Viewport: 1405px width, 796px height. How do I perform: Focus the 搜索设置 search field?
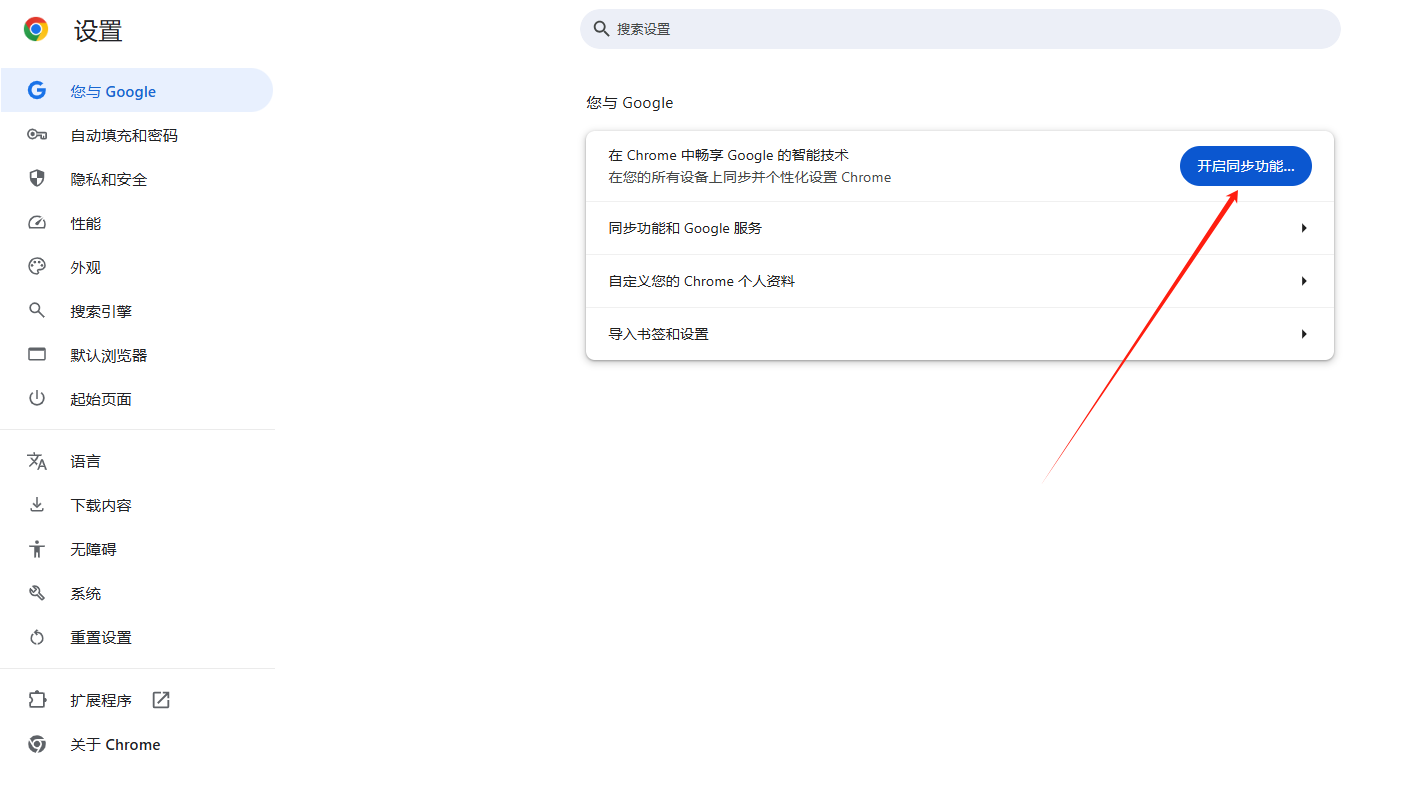960,29
